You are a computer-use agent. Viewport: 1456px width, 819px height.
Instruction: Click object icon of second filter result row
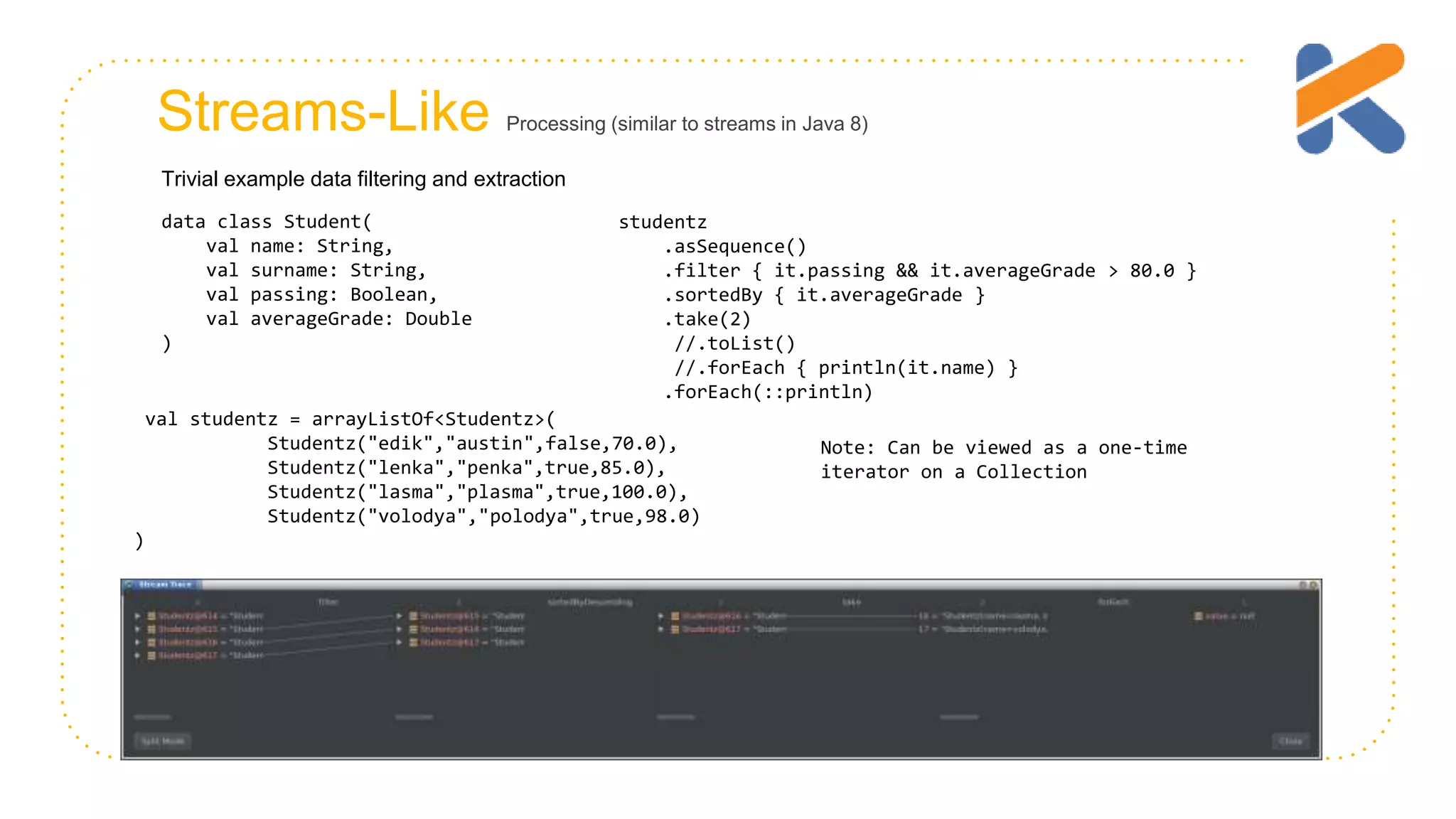413,629
